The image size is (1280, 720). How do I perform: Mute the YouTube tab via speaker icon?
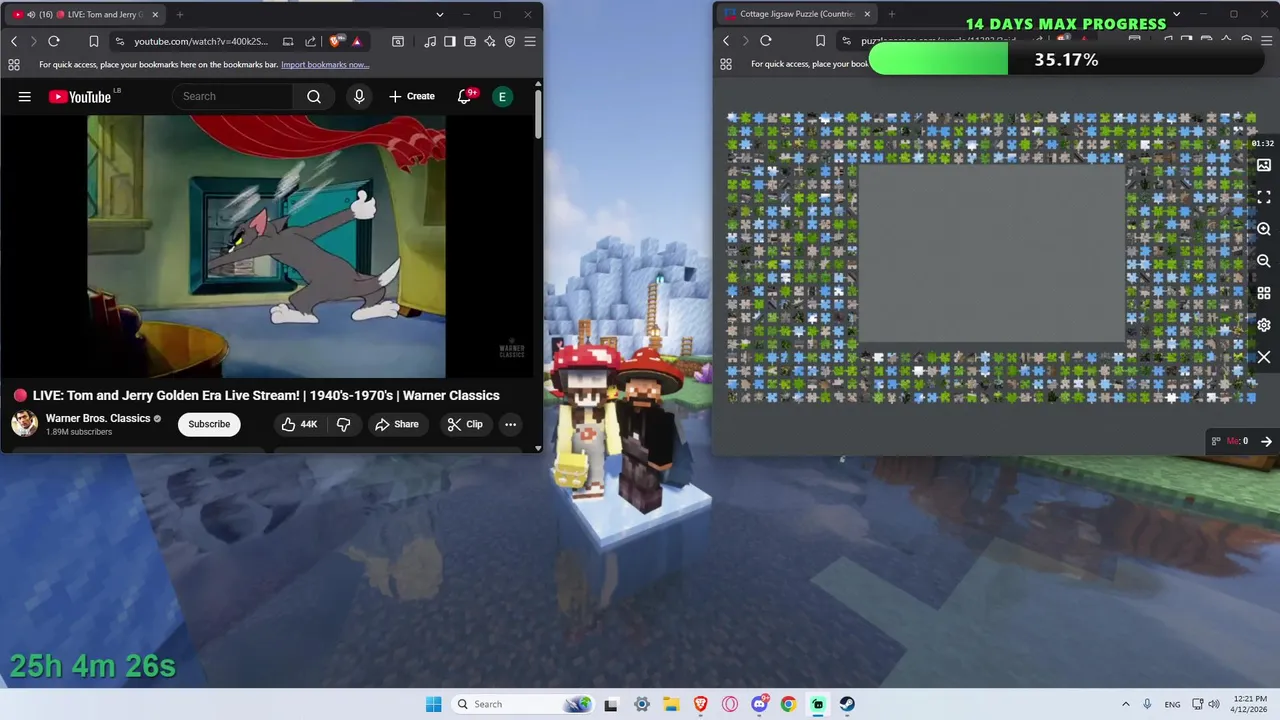tap(31, 14)
